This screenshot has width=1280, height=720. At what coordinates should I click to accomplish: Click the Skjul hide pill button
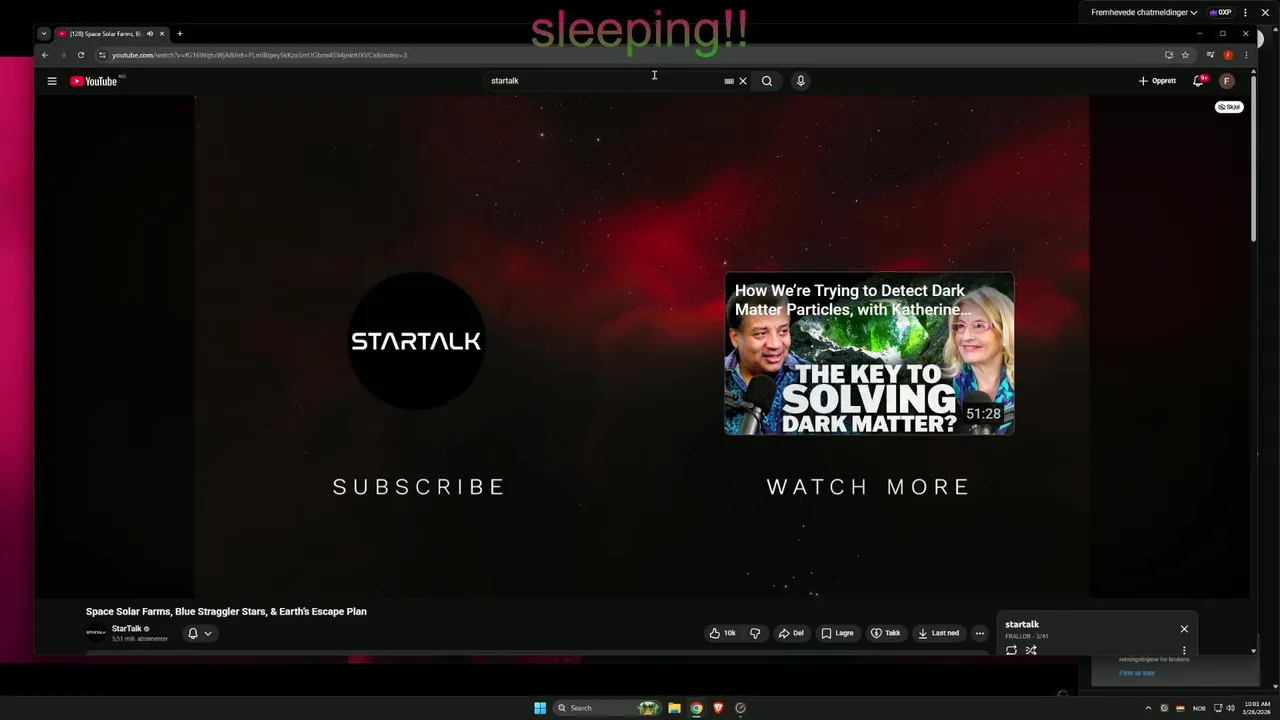(1229, 107)
